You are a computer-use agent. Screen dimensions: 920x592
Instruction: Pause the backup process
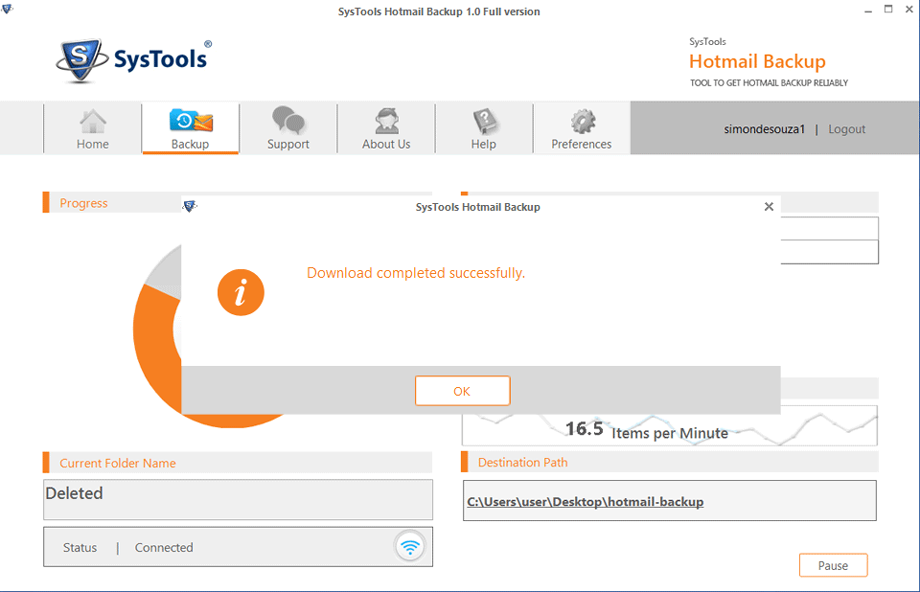click(x=833, y=566)
